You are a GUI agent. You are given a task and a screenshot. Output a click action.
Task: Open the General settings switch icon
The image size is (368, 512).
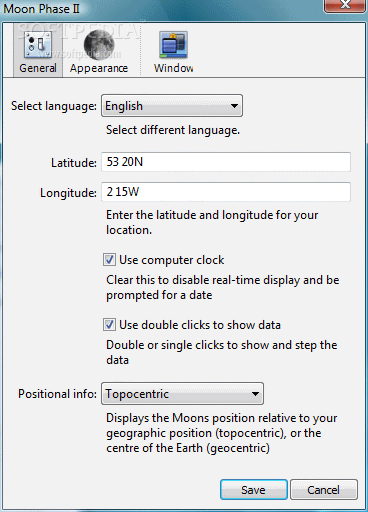[38, 45]
